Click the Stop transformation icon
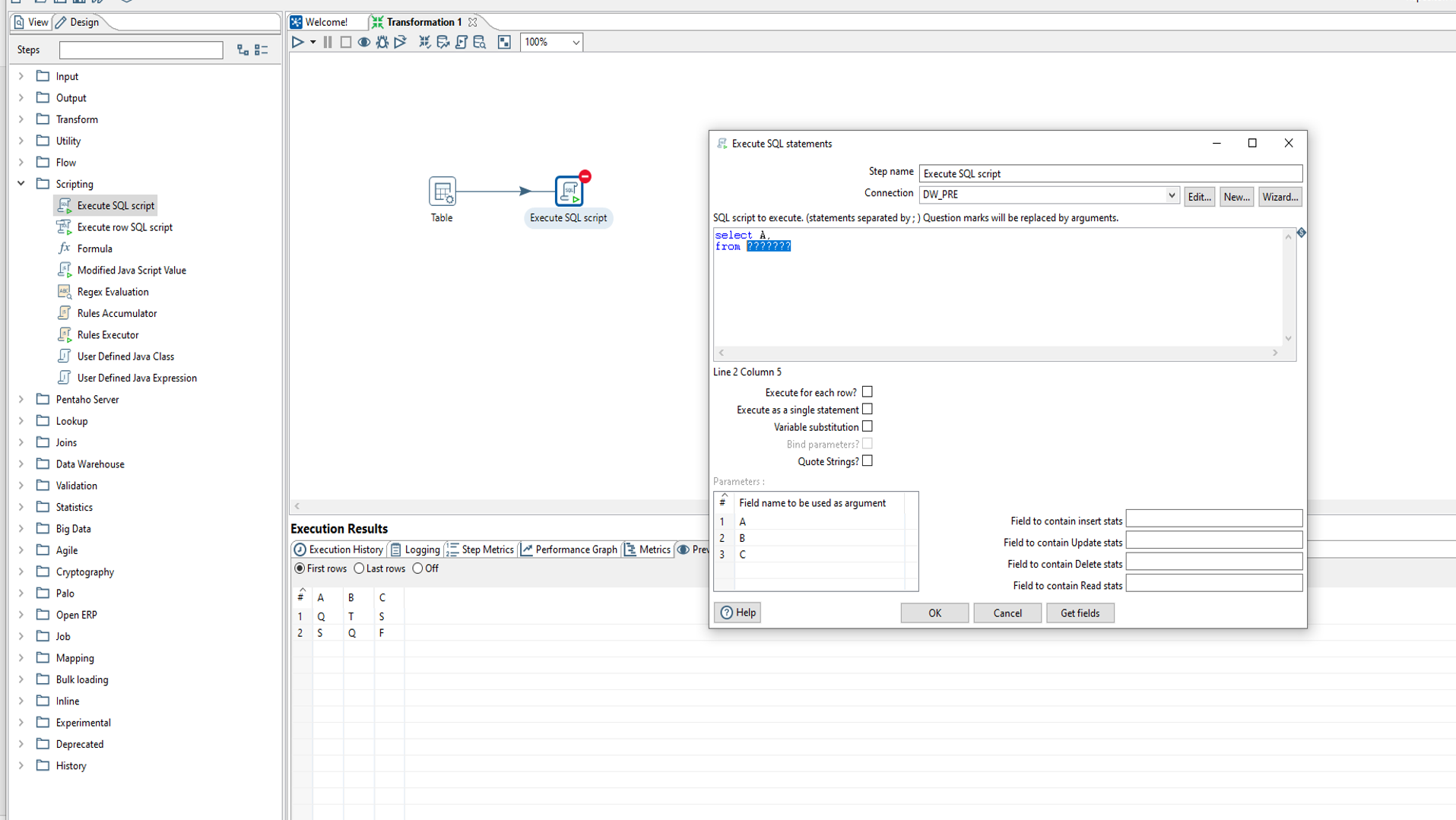 pyautogui.click(x=346, y=43)
